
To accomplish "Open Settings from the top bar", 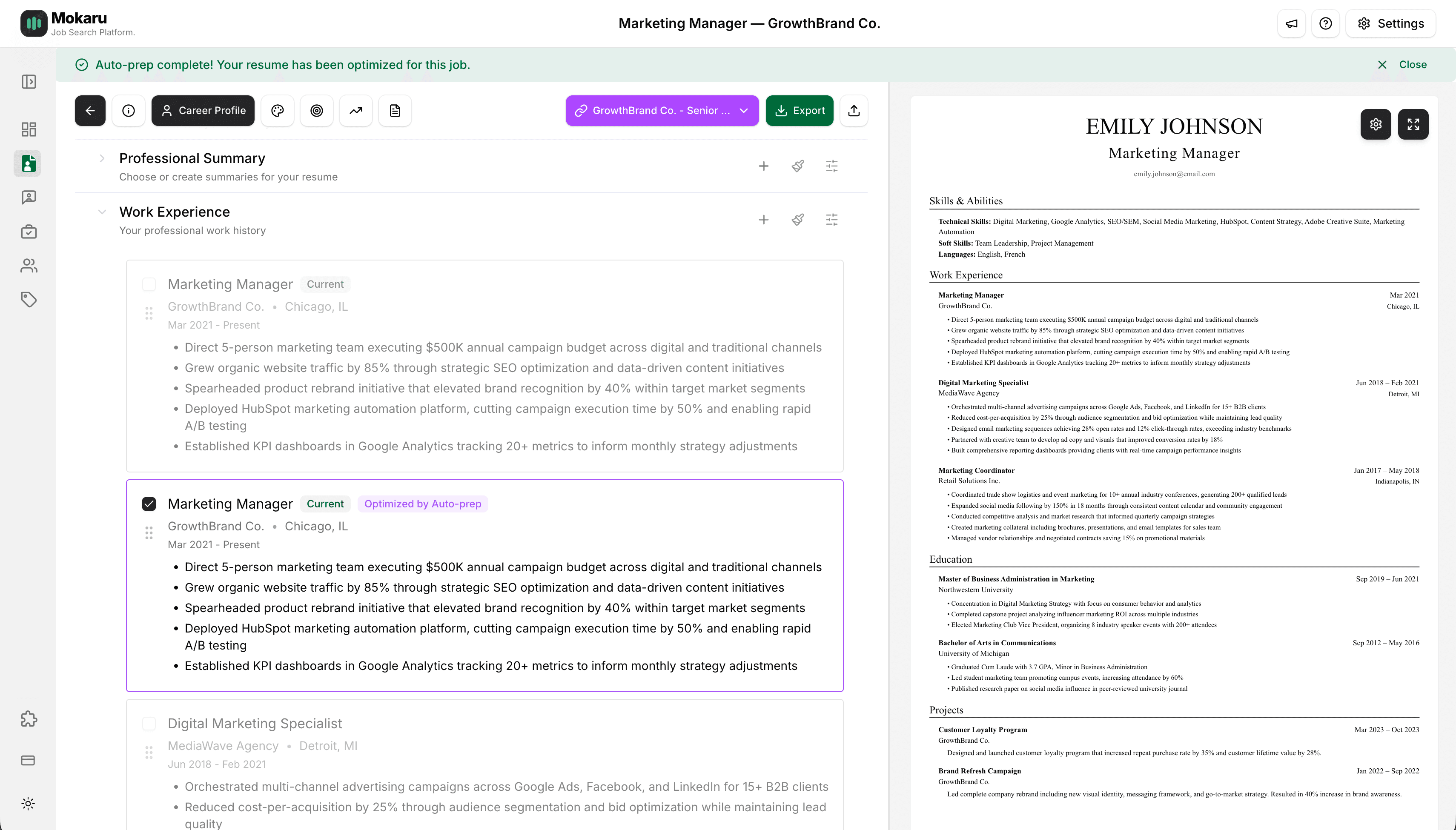I will 1391,23.
